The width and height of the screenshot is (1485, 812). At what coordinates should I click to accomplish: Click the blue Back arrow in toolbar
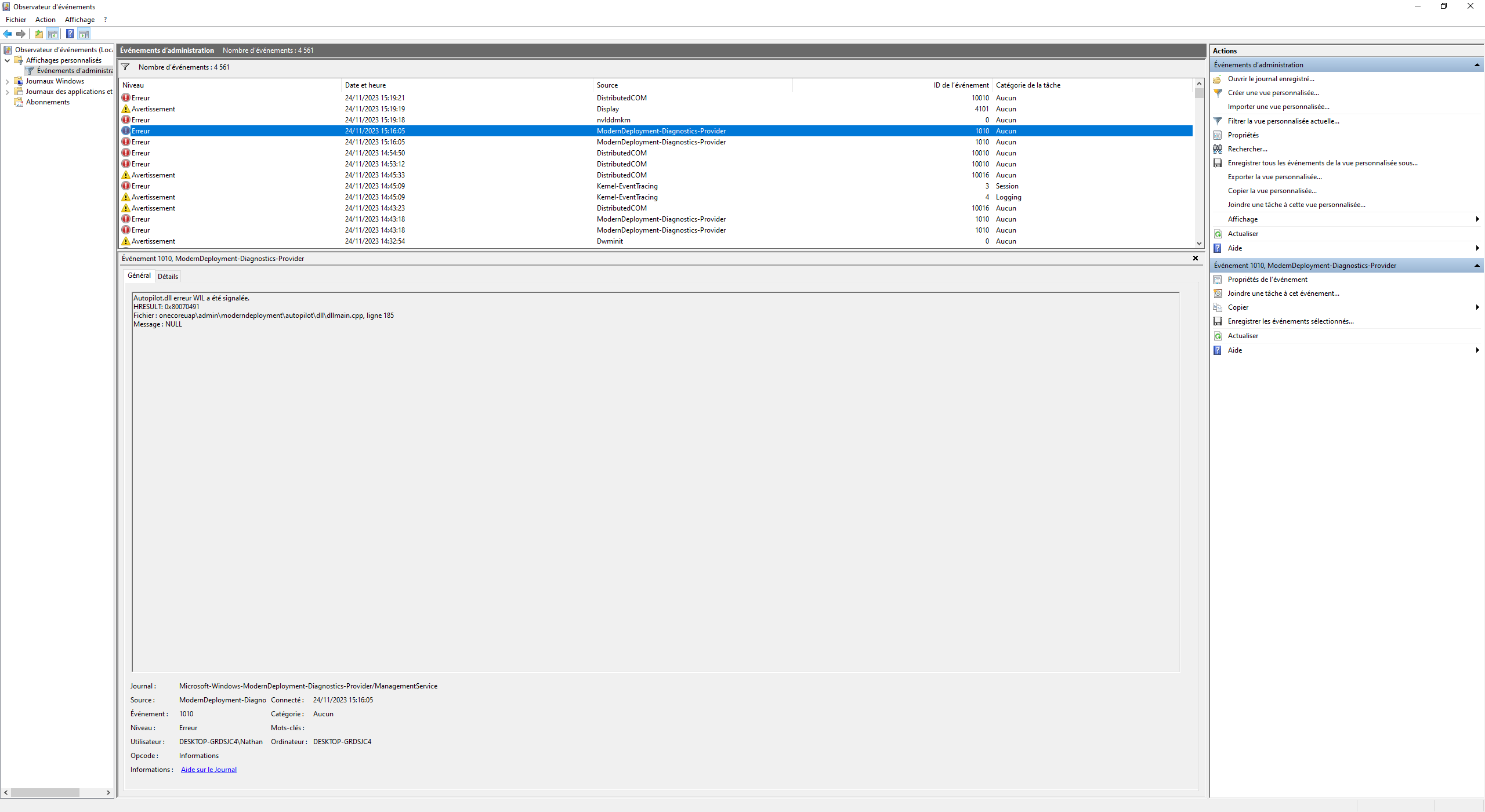pyautogui.click(x=8, y=34)
